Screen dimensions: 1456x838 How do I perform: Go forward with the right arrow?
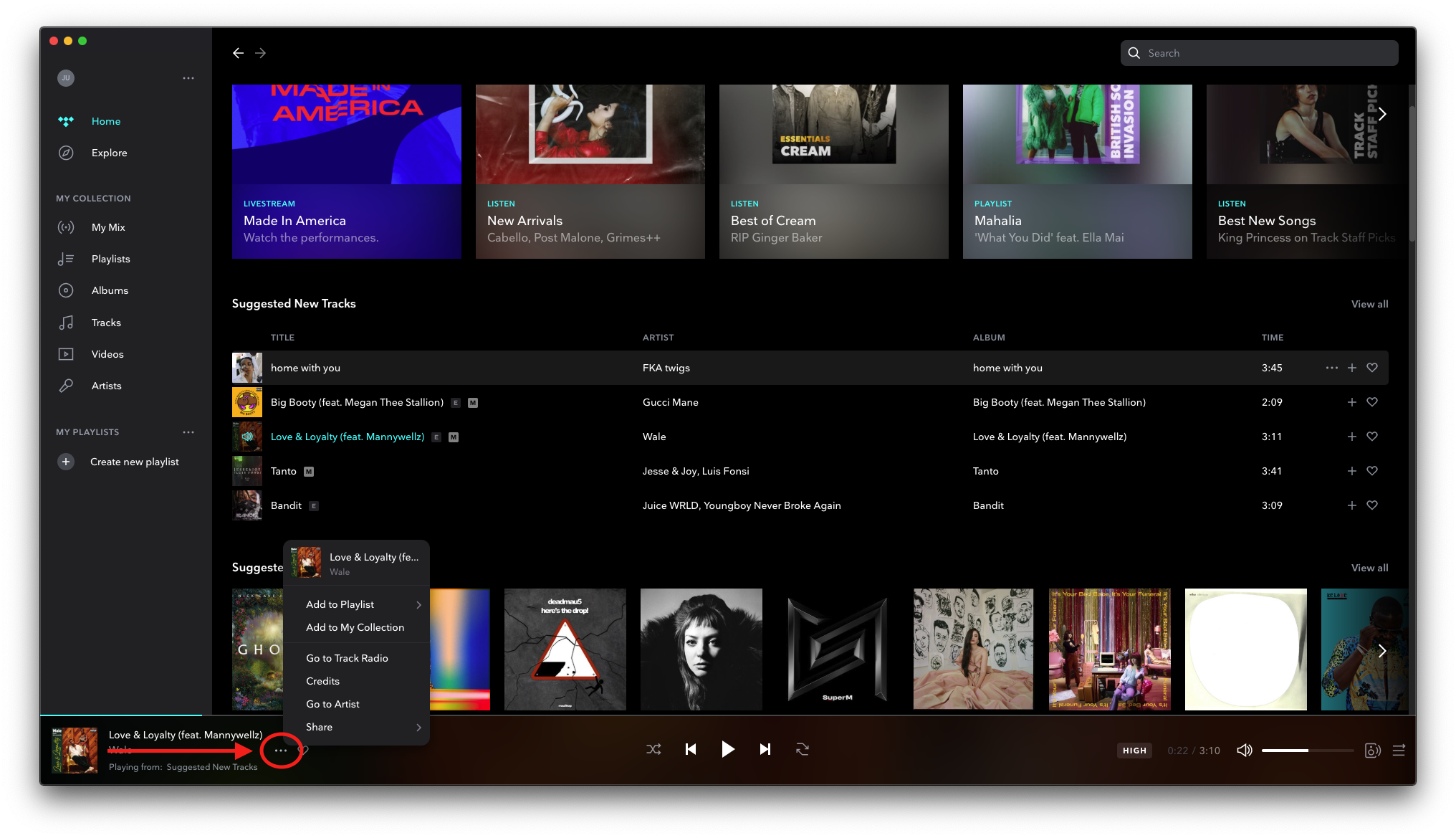260,53
